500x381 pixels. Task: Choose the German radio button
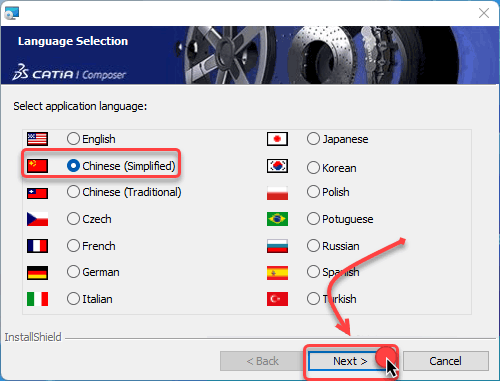click(x=73, y=272)
